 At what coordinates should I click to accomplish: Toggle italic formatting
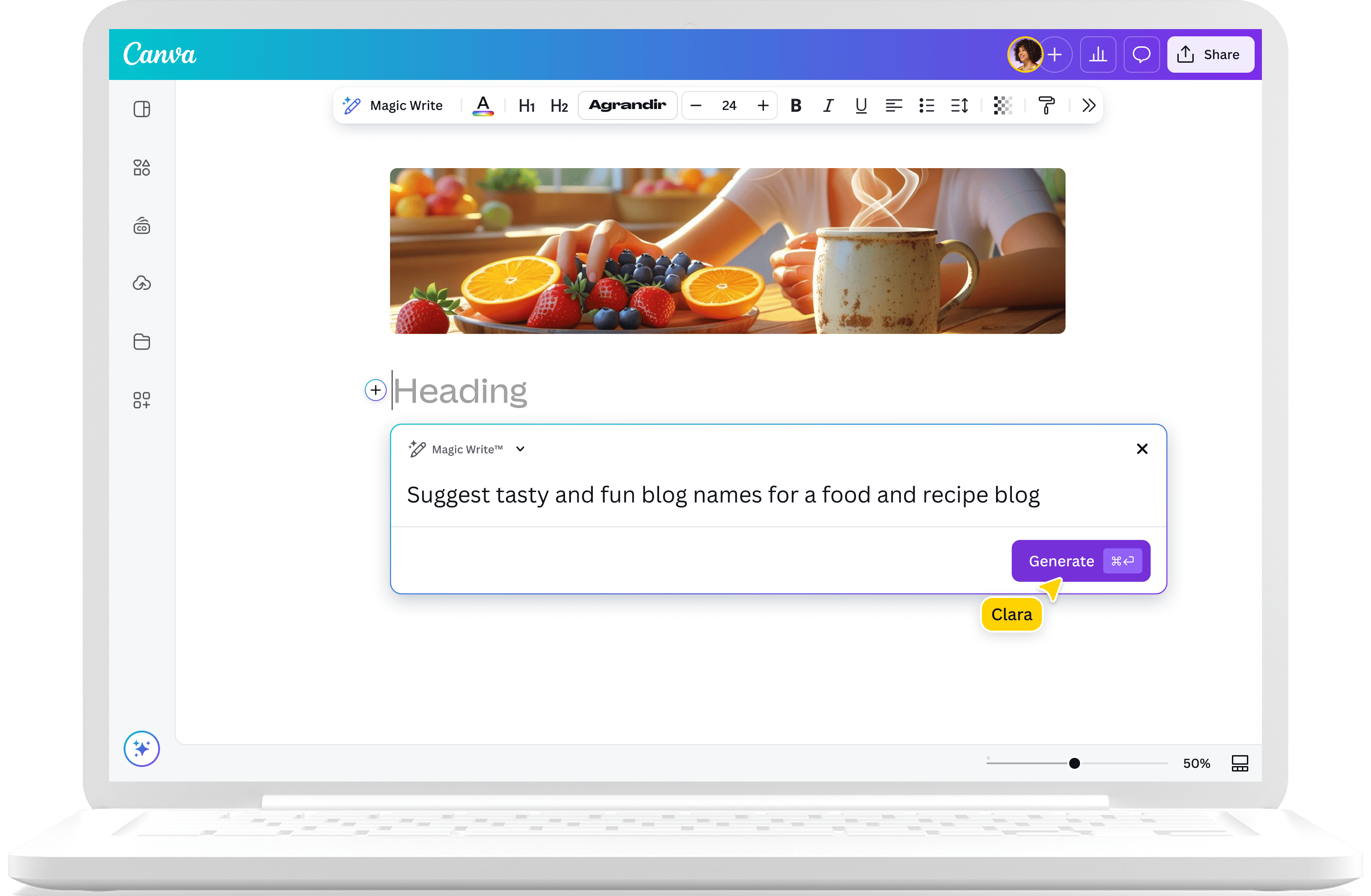(828, 105)
